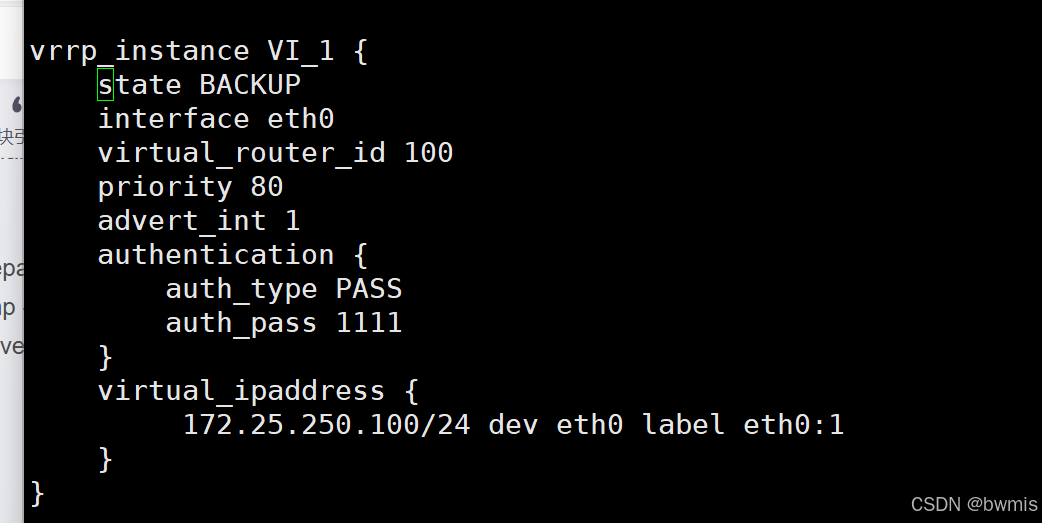Click the green cursor on 'state'
Screen dimensions: 1042x523
(x=106, y=85)
